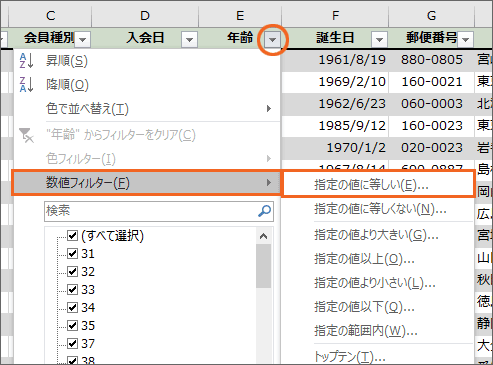Click the descending sort Z-A icon
This screenshot has height=365, width=493.
[x=26, y=84]
